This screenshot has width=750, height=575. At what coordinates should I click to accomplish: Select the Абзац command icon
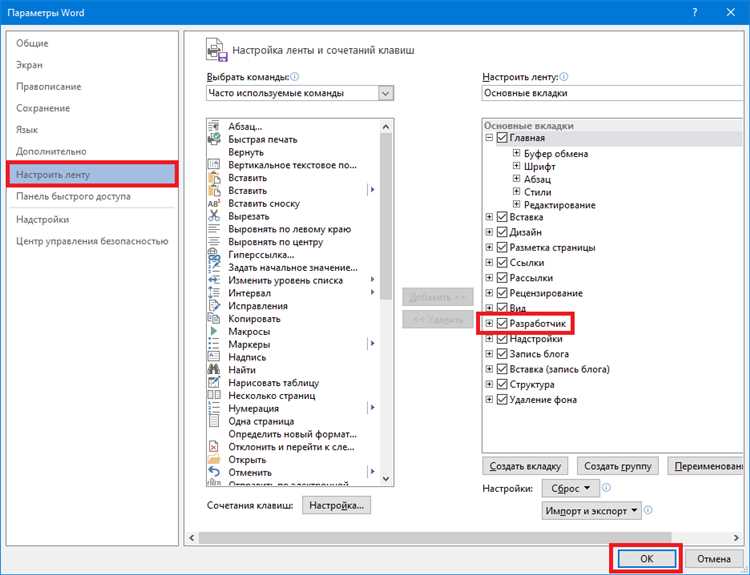pyautogui.click(x=214, y=126)
